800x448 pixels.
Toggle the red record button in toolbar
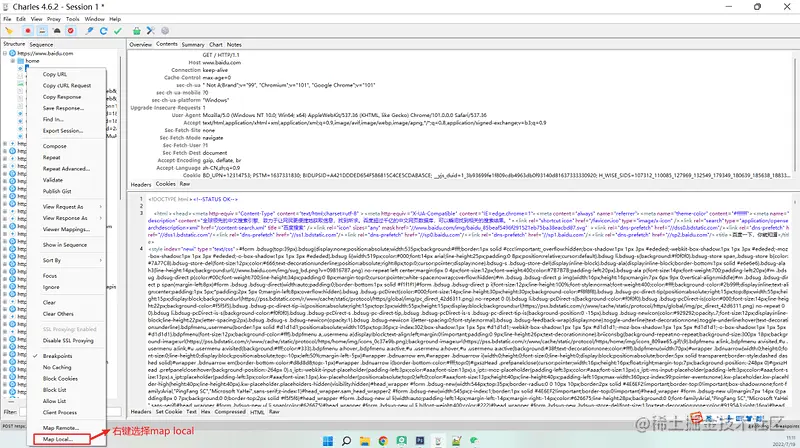click(x=28, y=31)
